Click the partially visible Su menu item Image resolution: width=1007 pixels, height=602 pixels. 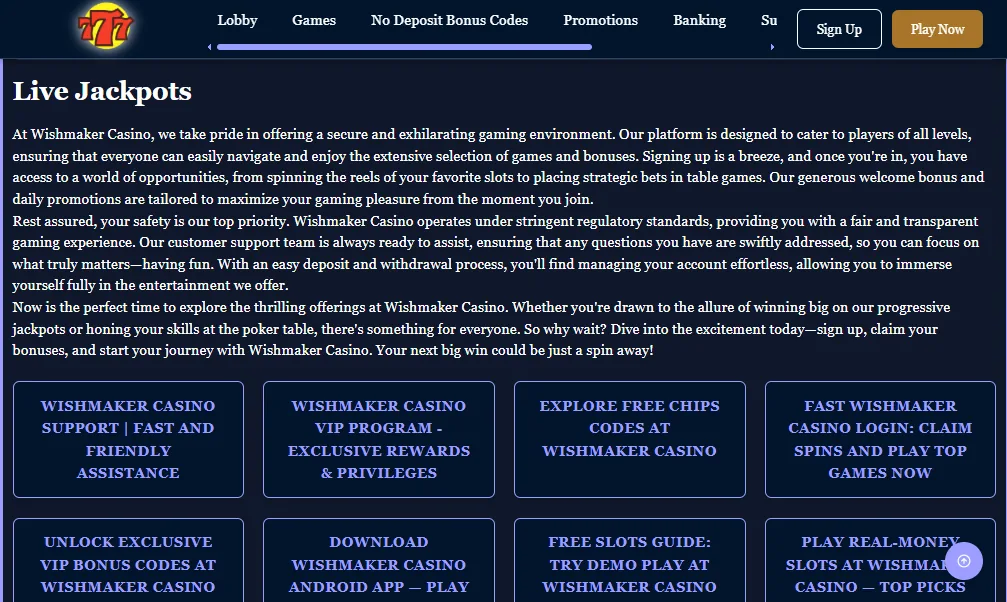pos(769,20)
